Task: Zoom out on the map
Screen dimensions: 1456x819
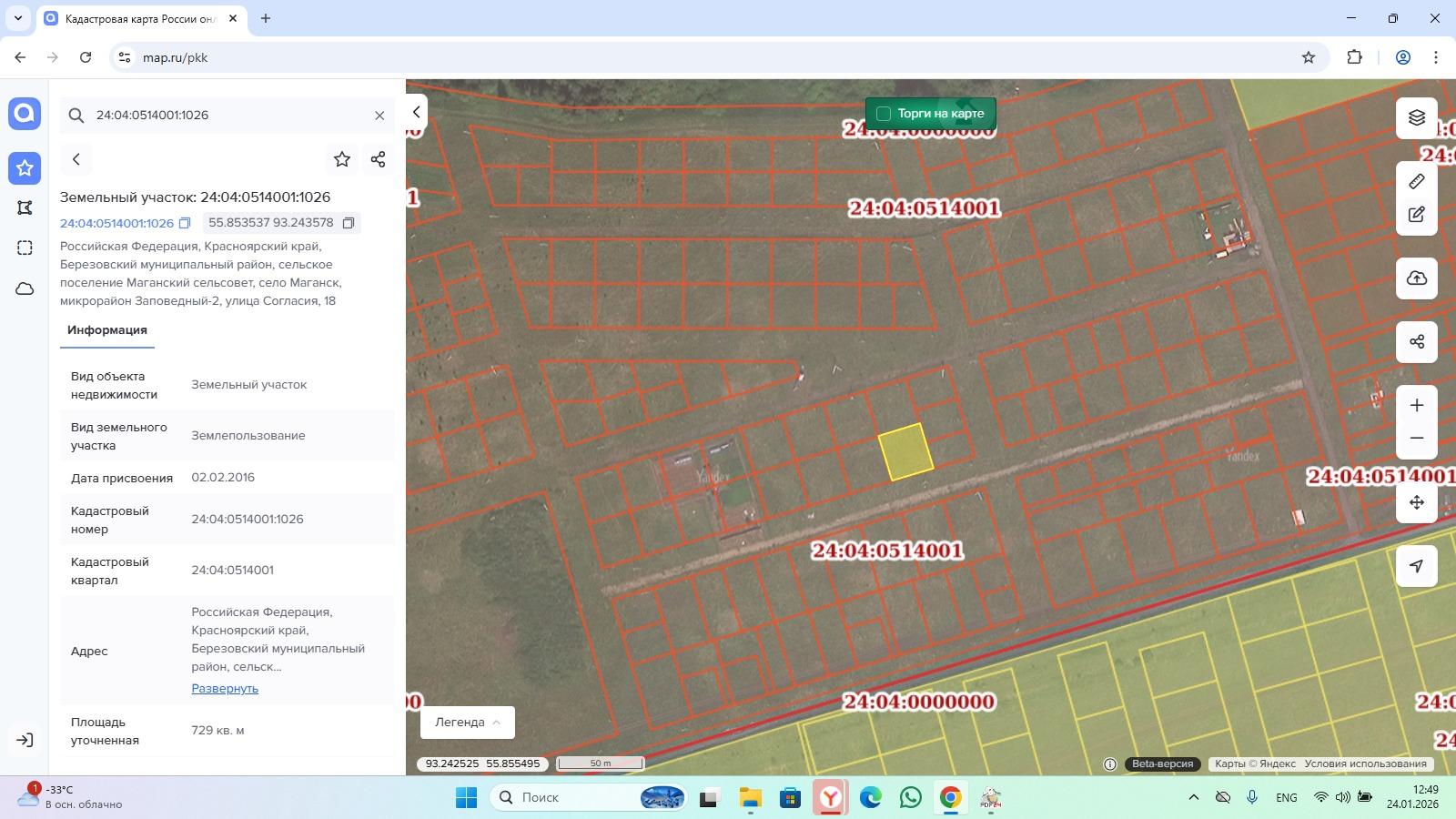Action: point(1416,439)
